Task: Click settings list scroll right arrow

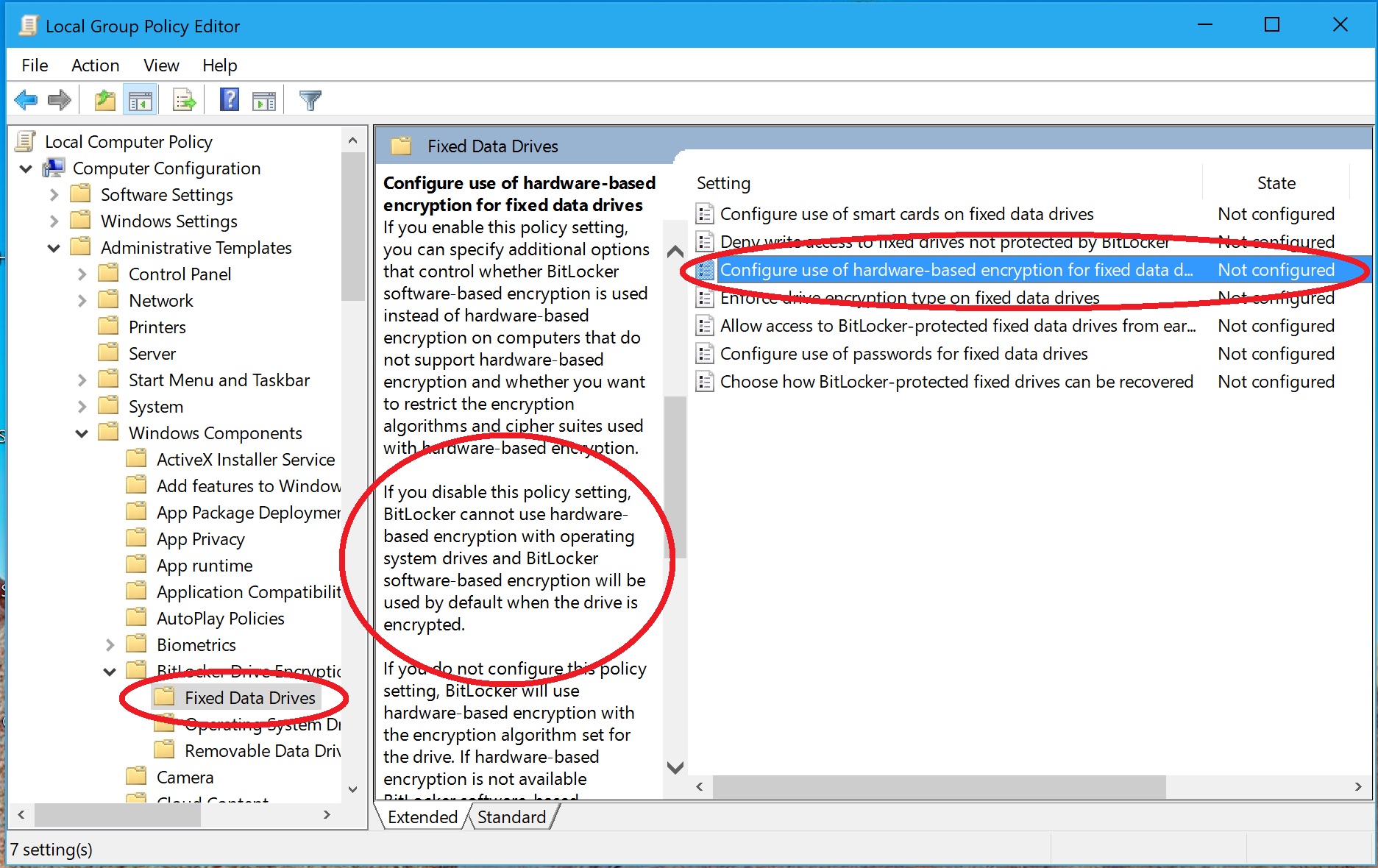Action: click(1358, 786)
